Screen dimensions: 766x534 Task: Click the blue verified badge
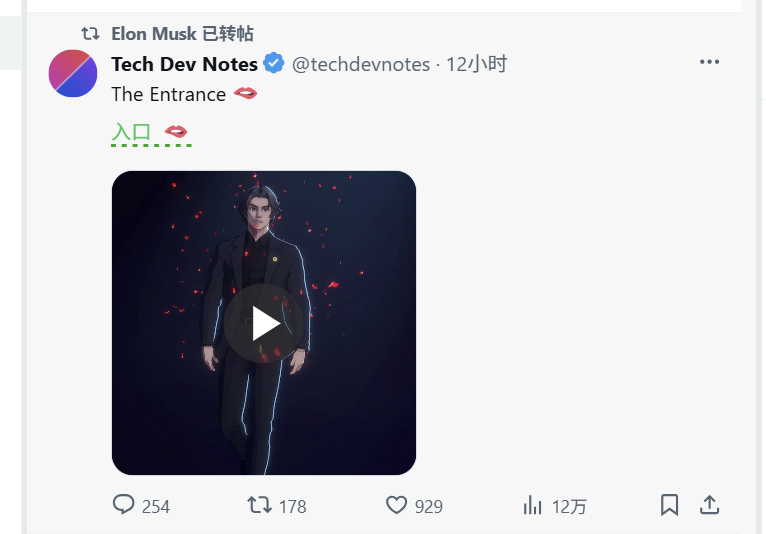click(274, 63)
